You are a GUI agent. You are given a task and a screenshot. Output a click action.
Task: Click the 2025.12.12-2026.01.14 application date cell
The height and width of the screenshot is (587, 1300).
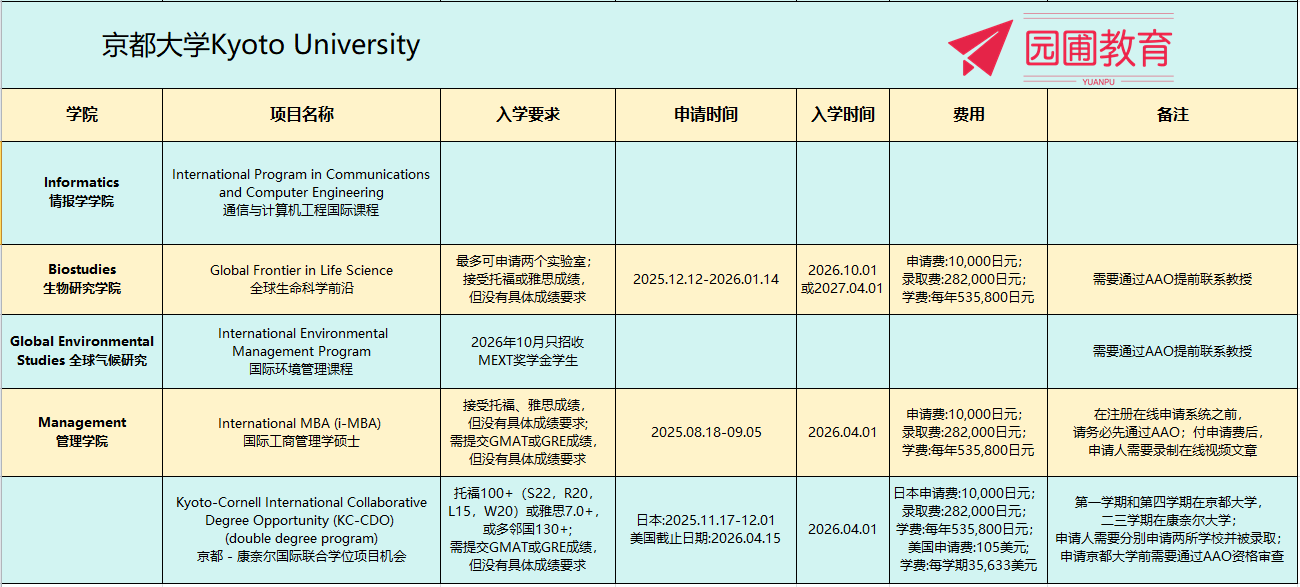(705, 279)
